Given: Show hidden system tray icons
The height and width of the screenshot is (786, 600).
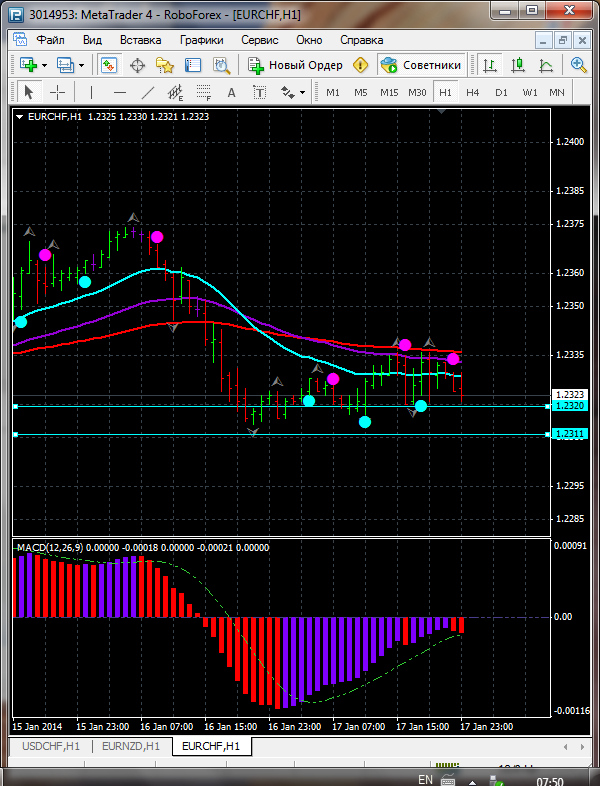Looking at the screenshot, I should tap(472, 781).
